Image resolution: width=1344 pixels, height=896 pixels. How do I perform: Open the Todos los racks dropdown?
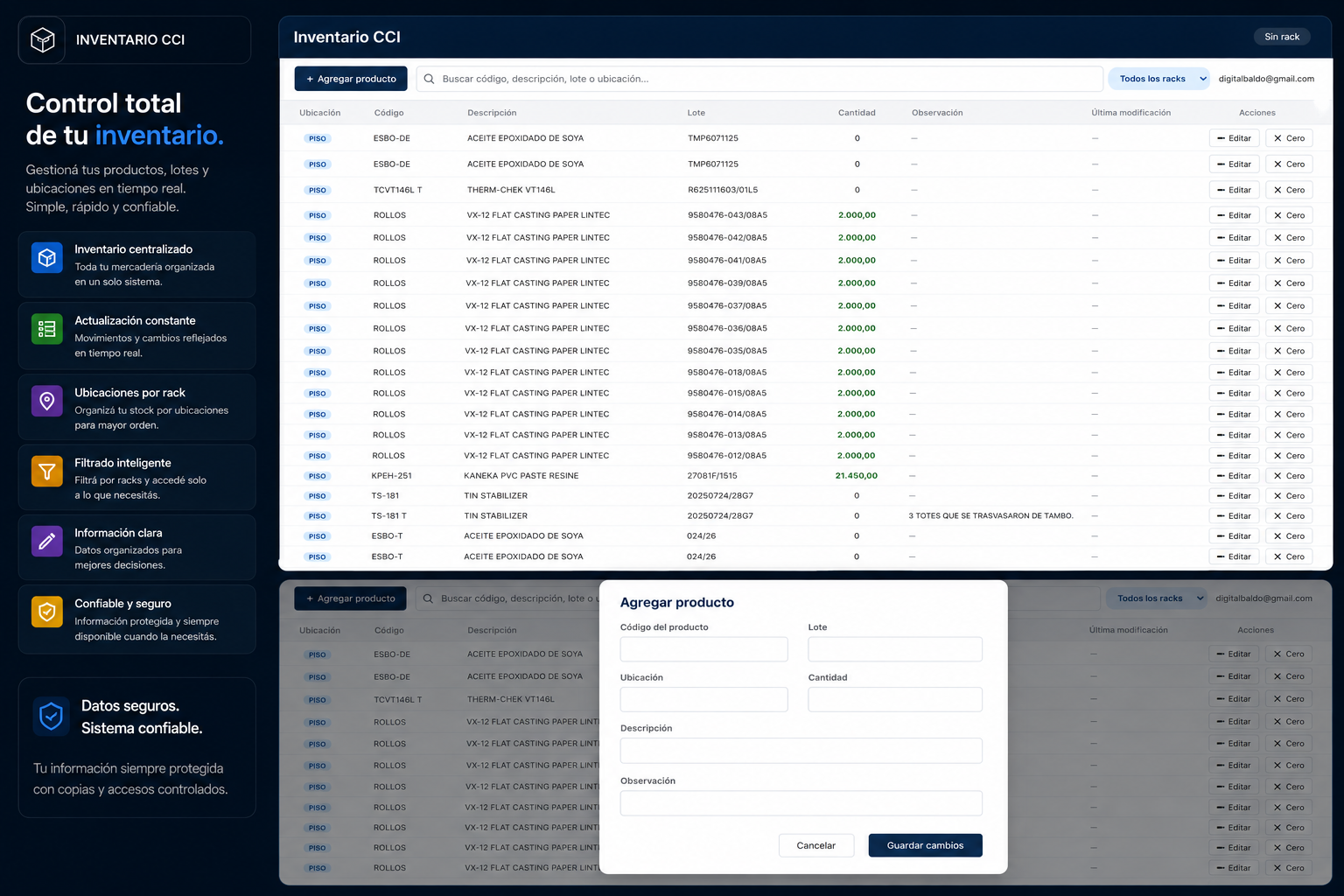(1159, 79)
